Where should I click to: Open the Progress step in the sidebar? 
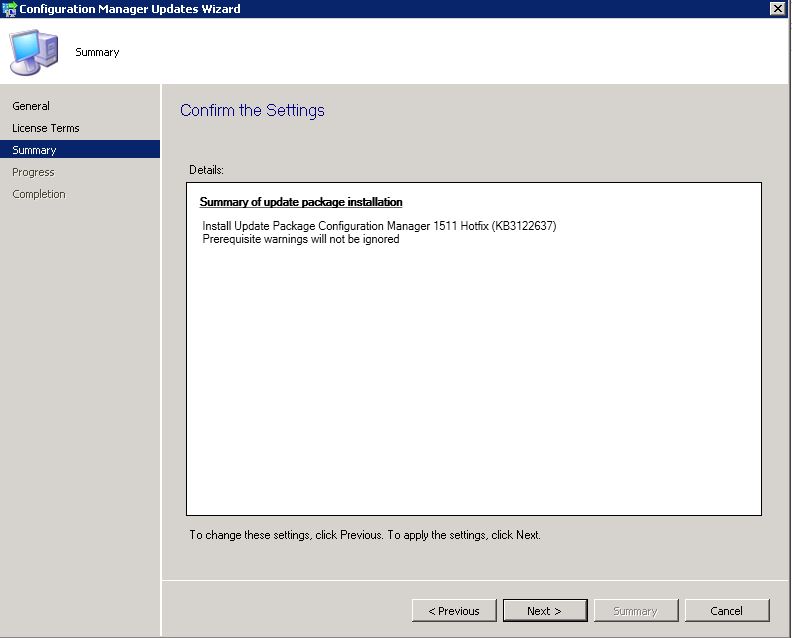[33, 172]
